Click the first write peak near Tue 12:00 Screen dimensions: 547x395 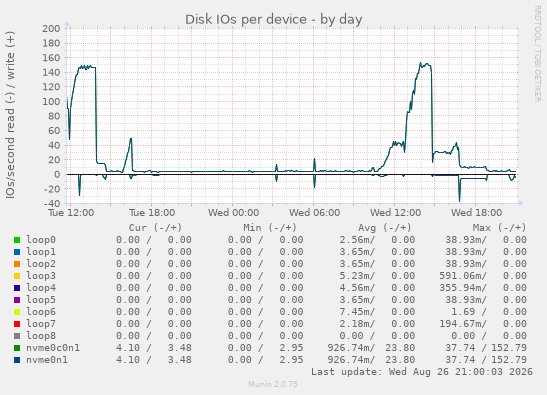tap(87, 67)
